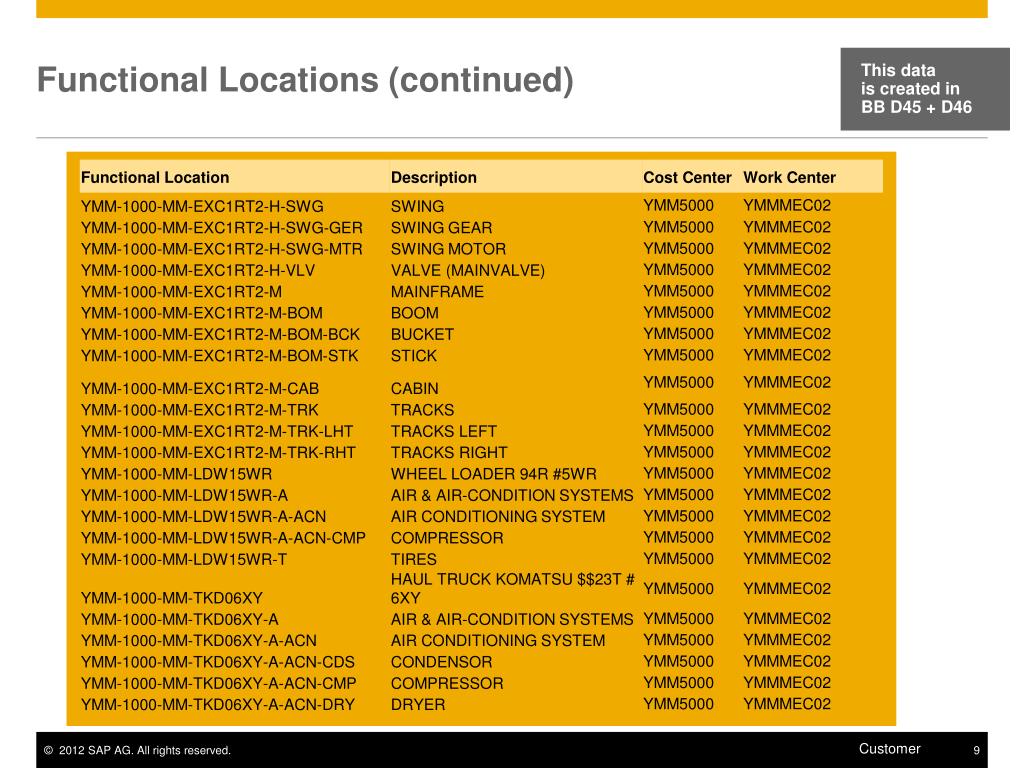The width and height of the screenshot is (1024, 768).
Task: Click cell YMM-1000-MM-TKD06XY-A-ACN
Action: [199, 641]
